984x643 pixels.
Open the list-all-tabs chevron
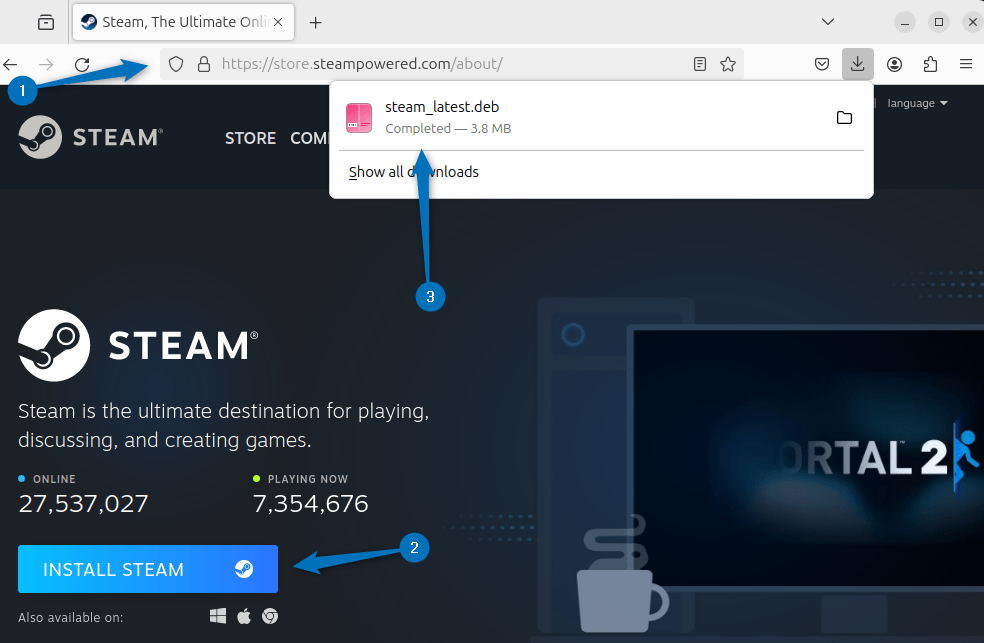click(827, 21)
